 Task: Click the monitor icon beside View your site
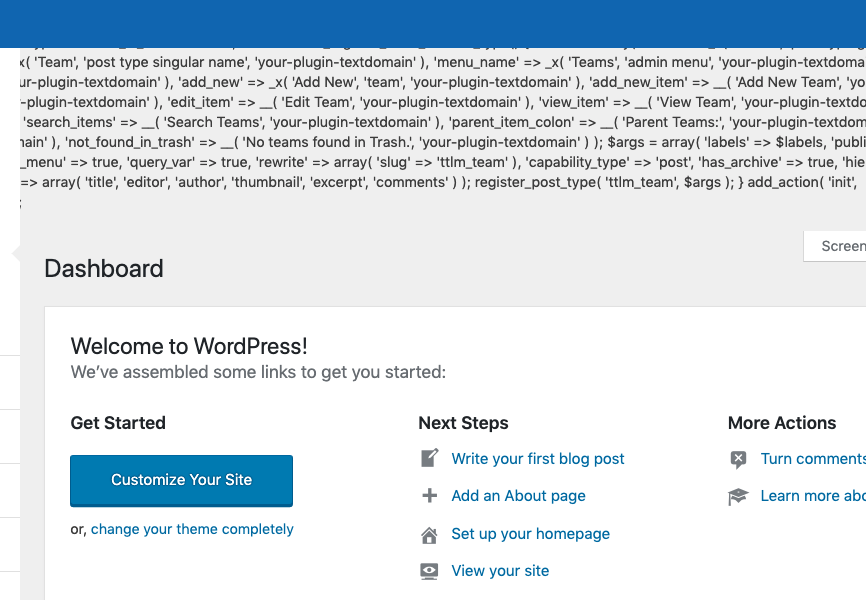coord(429,571)
